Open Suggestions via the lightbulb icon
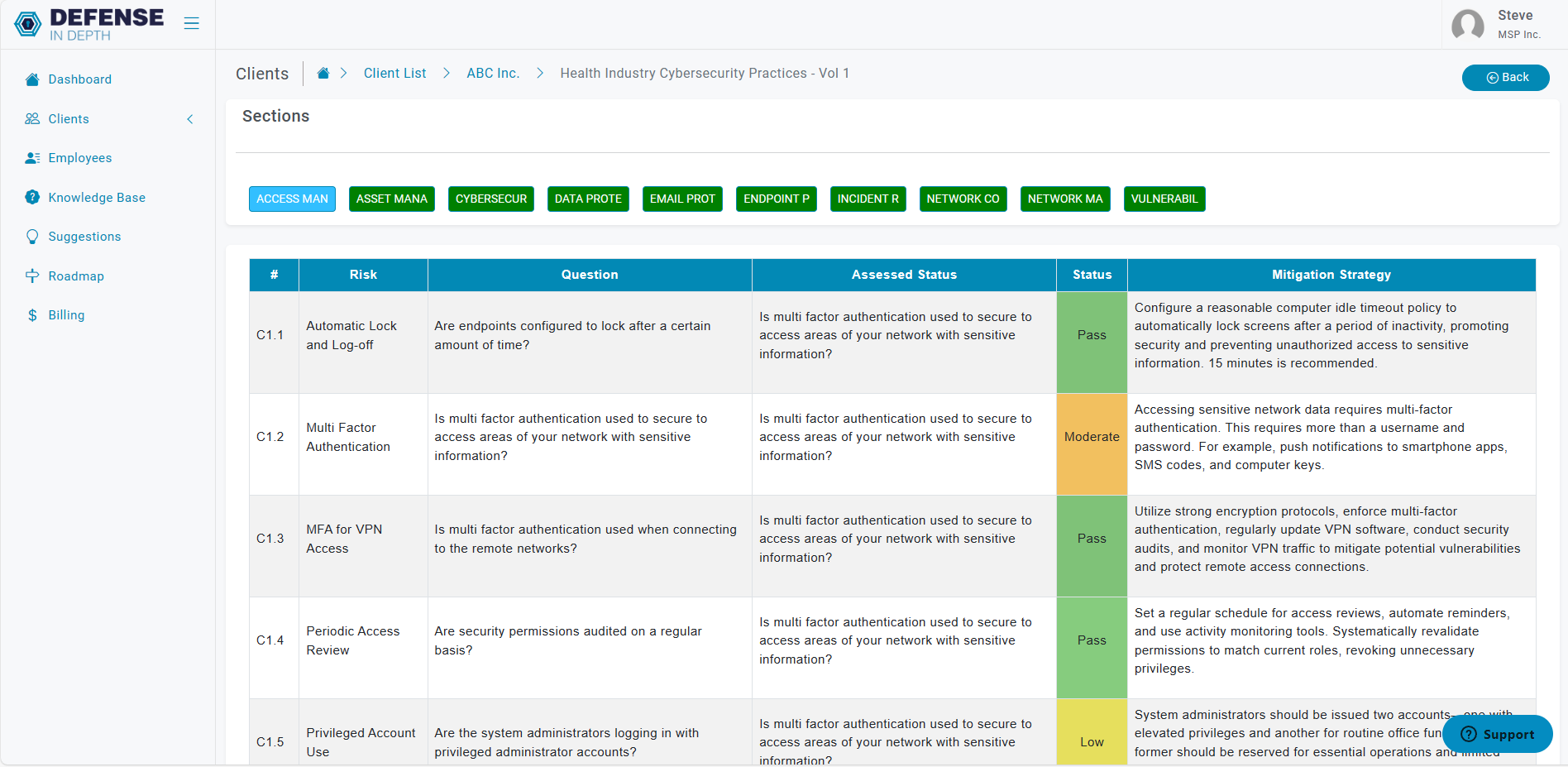 [32, 236]
